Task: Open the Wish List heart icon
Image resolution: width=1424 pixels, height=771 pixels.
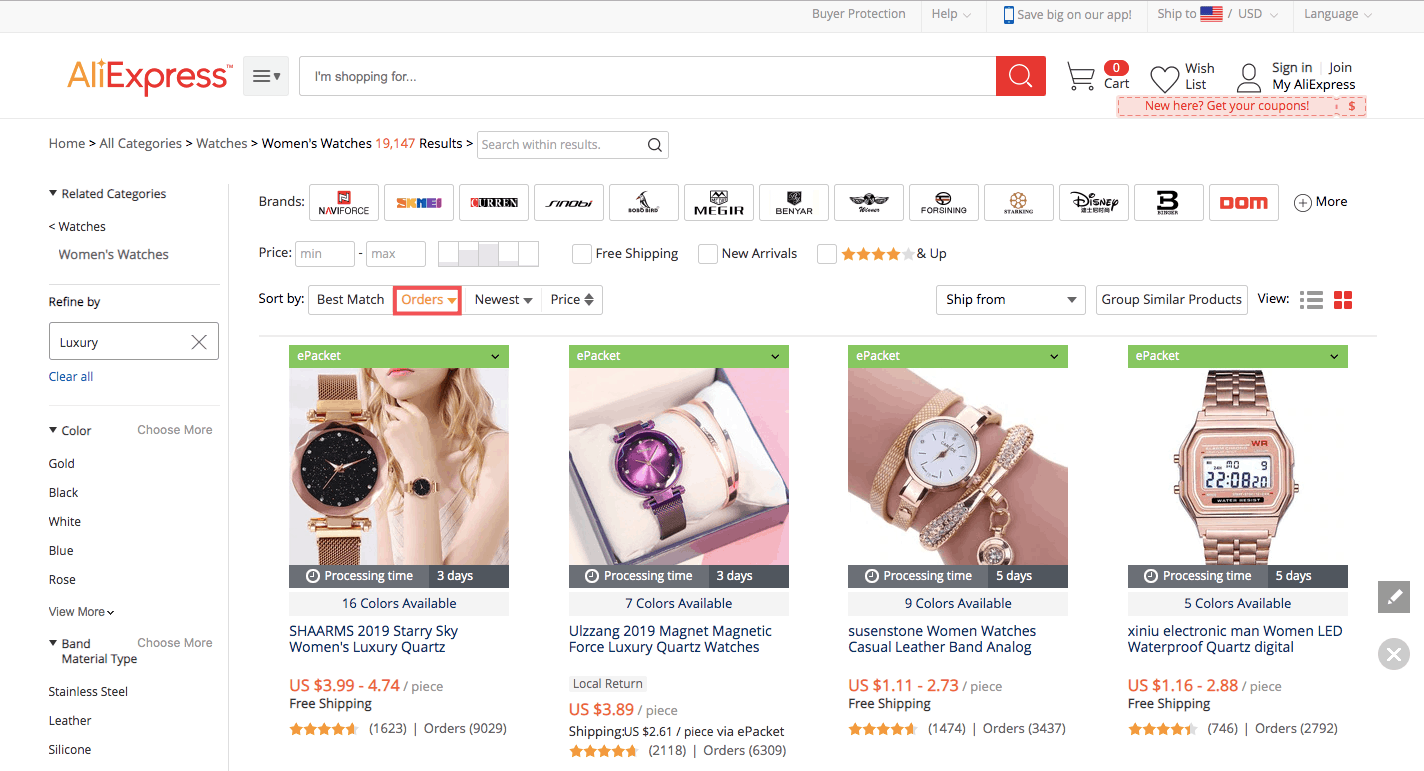Action: (1164, 78)
